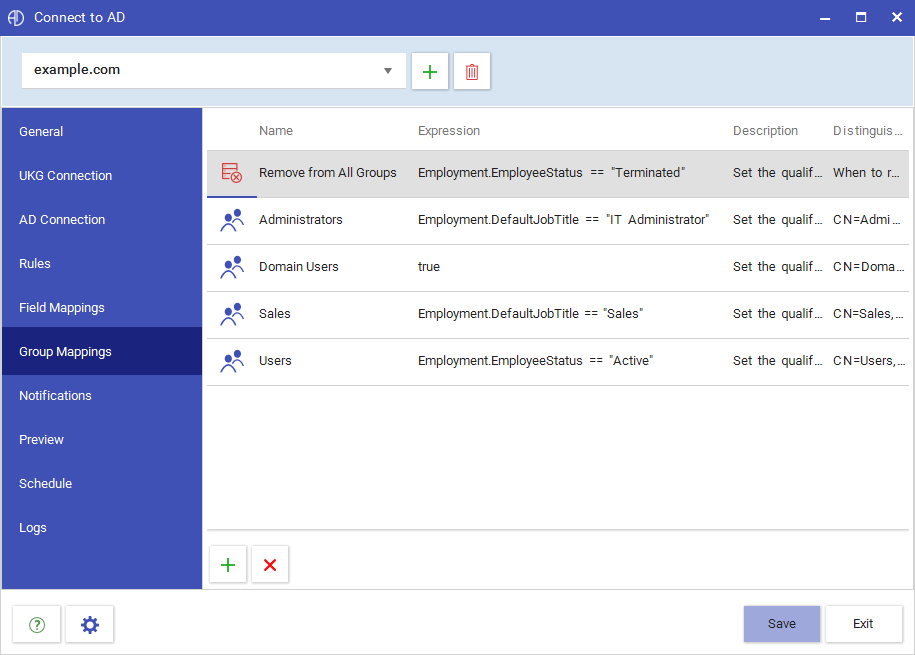
Task: Click the Remove from All Groups row icon
Action: click(x=232, y=173)
